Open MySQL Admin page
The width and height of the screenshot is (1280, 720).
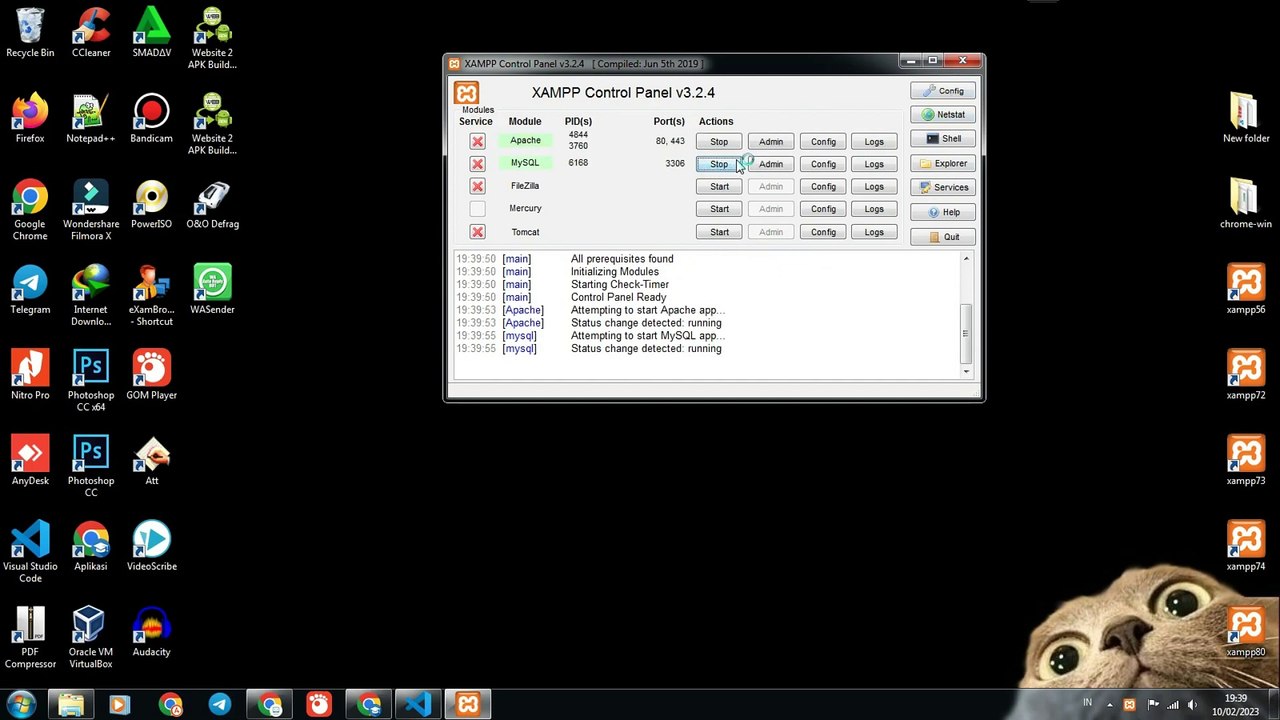771,164
